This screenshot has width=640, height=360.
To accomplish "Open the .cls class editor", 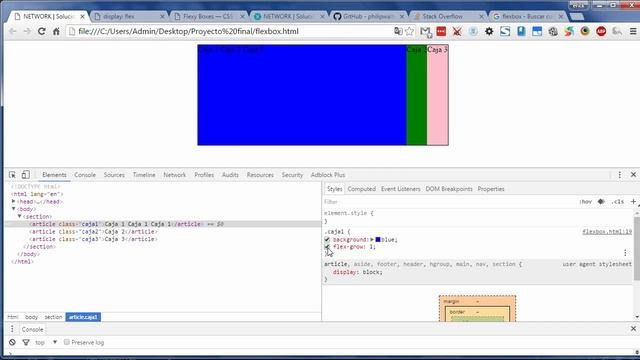I will (x=618, y=202).
